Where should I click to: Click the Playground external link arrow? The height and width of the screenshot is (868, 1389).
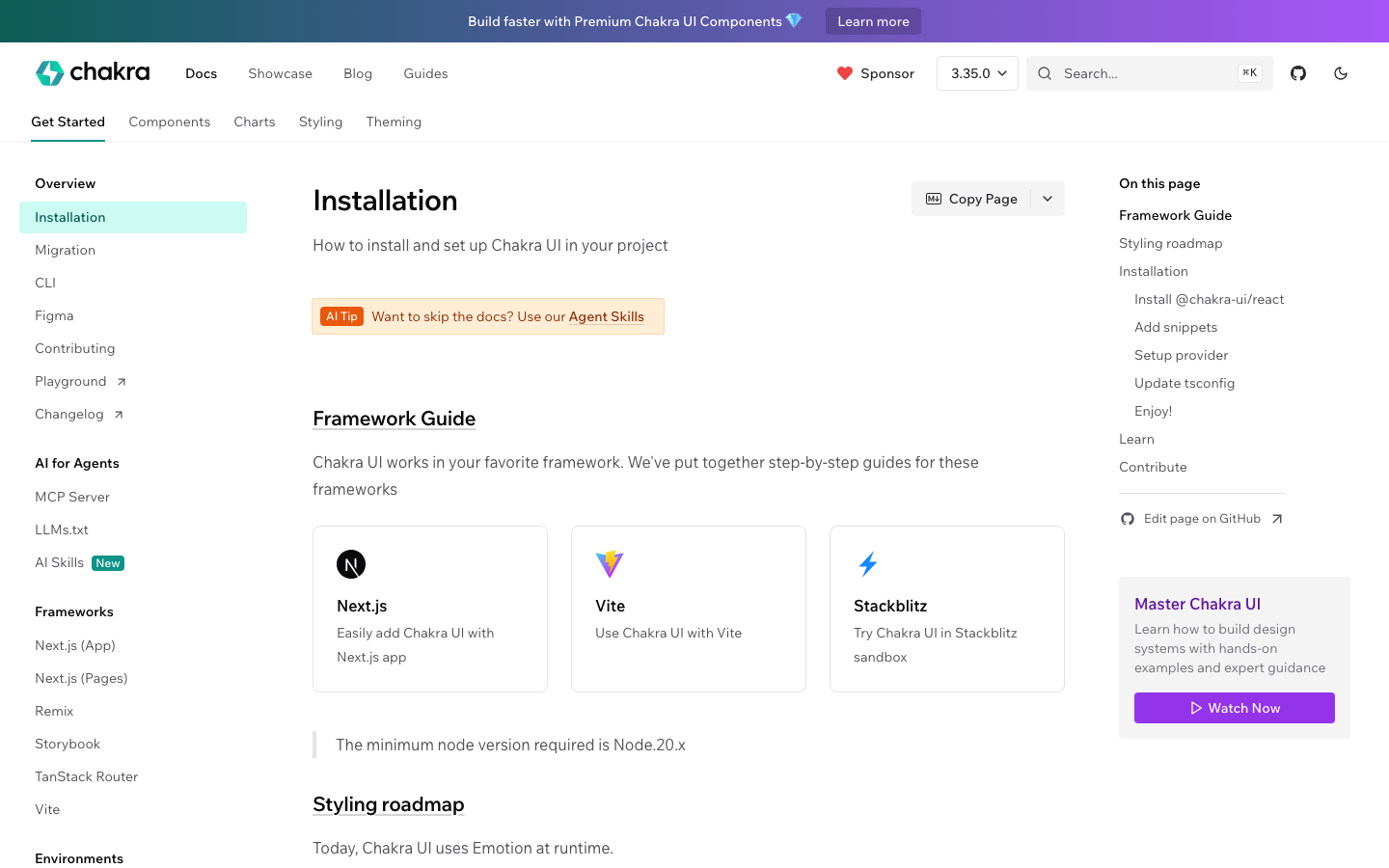[x=122, y=382]
